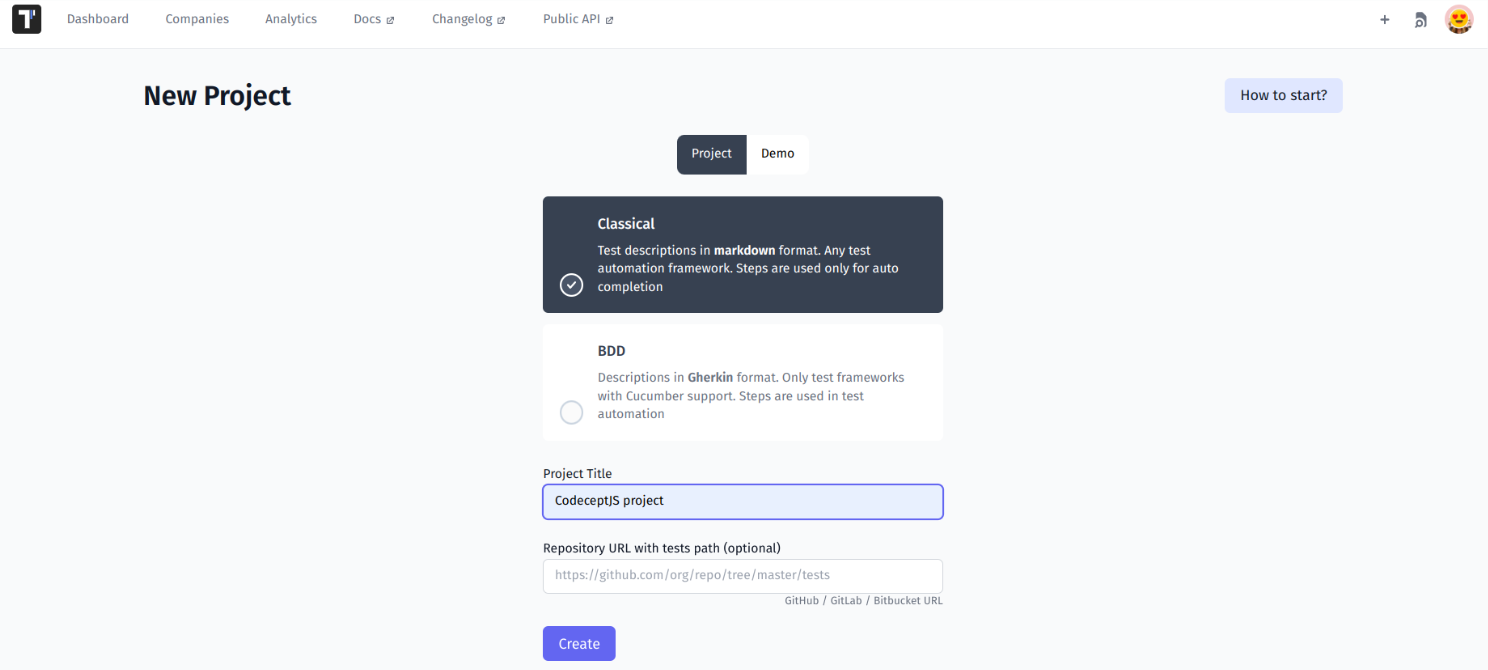The width and height of the screenshot is (1488, 670).
Task: Open the Analytics page
Action: coord(290,18)
